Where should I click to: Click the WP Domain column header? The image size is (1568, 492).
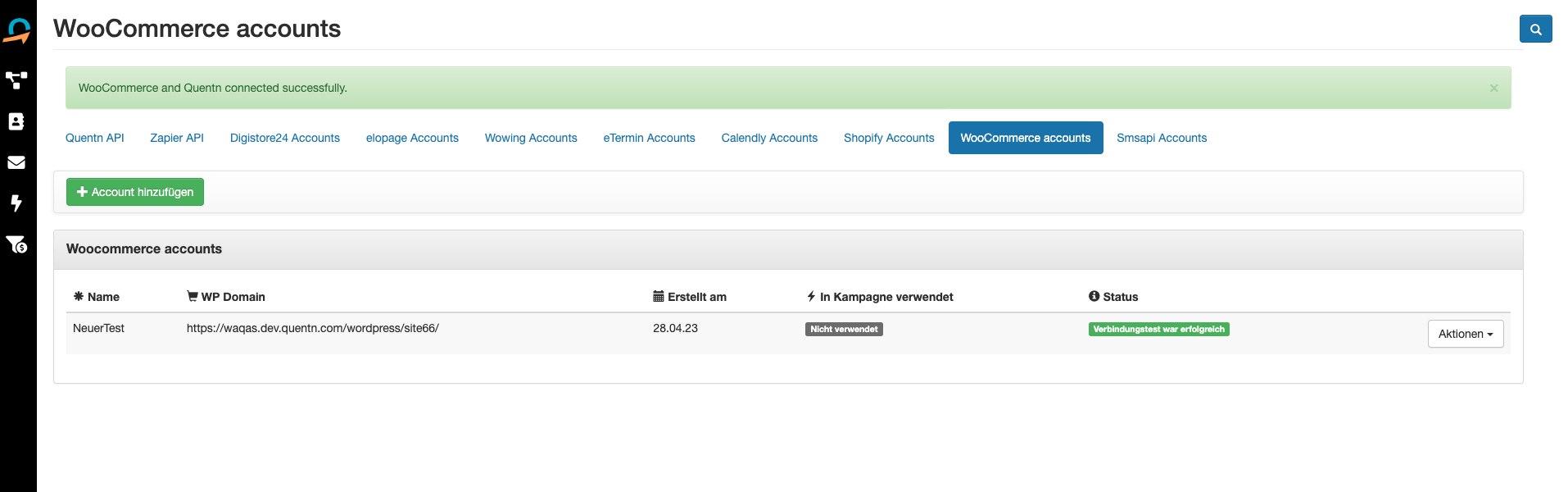click(226, 297)
